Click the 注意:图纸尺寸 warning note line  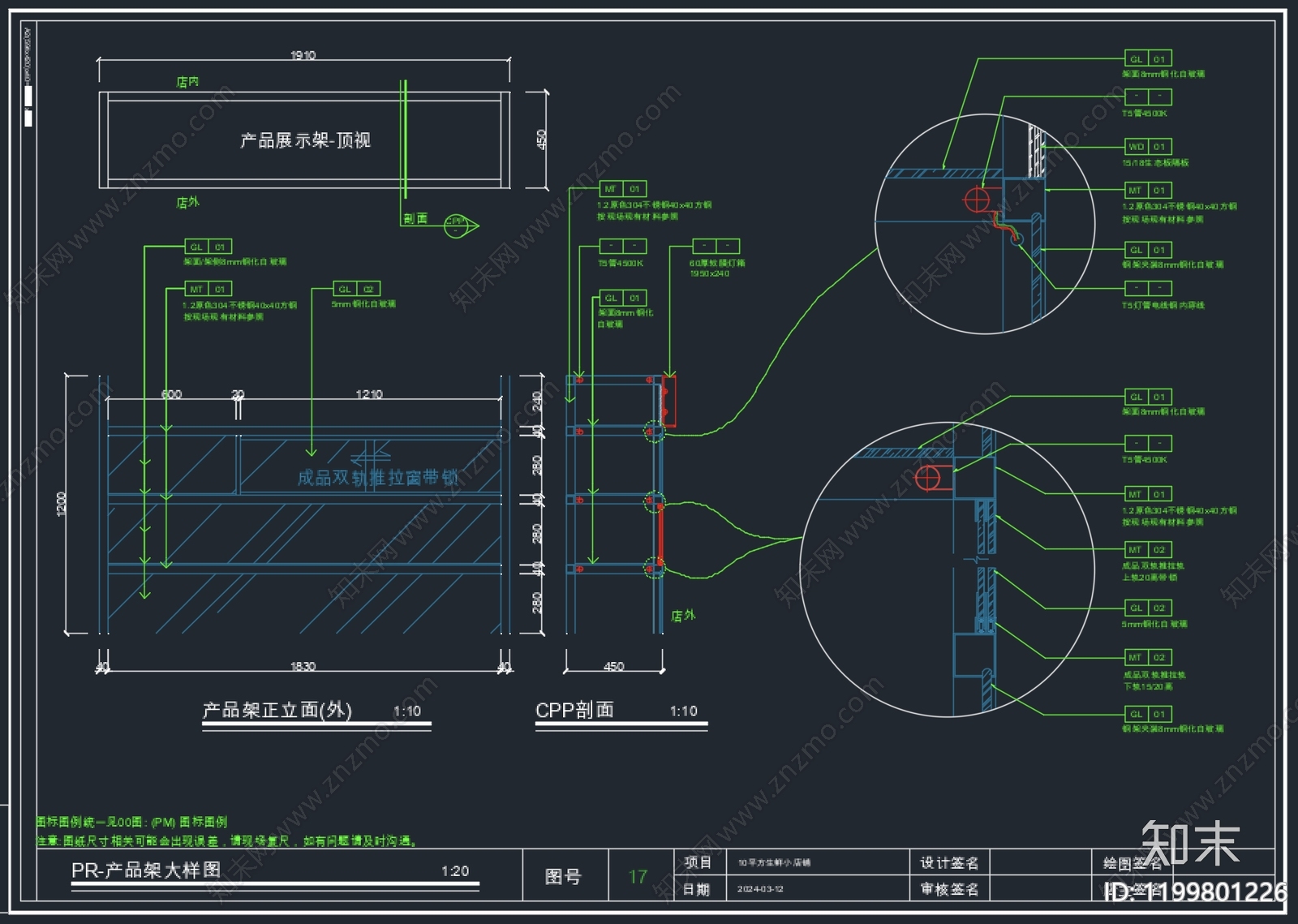227,841
